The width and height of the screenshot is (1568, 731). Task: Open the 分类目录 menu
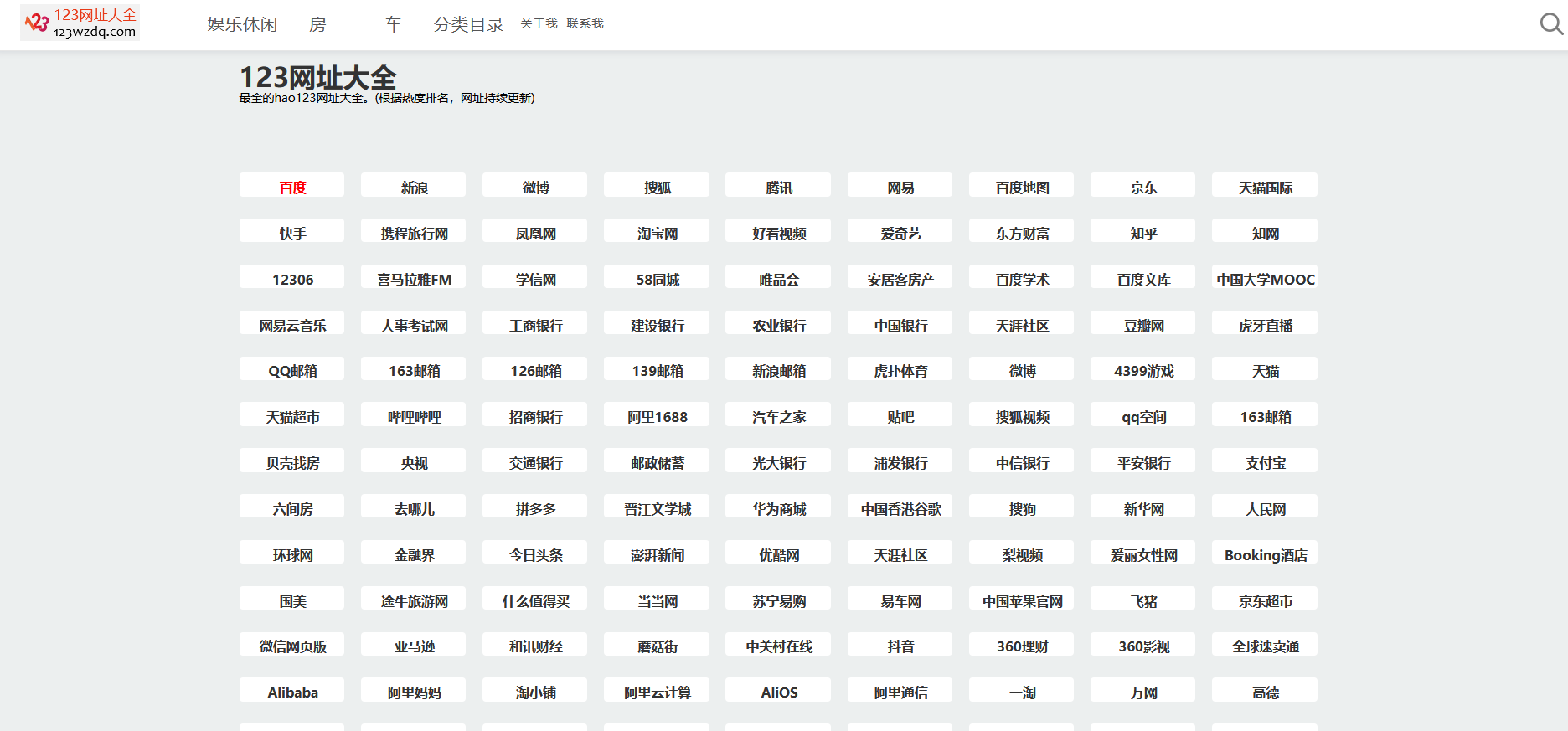pos(468,24)
